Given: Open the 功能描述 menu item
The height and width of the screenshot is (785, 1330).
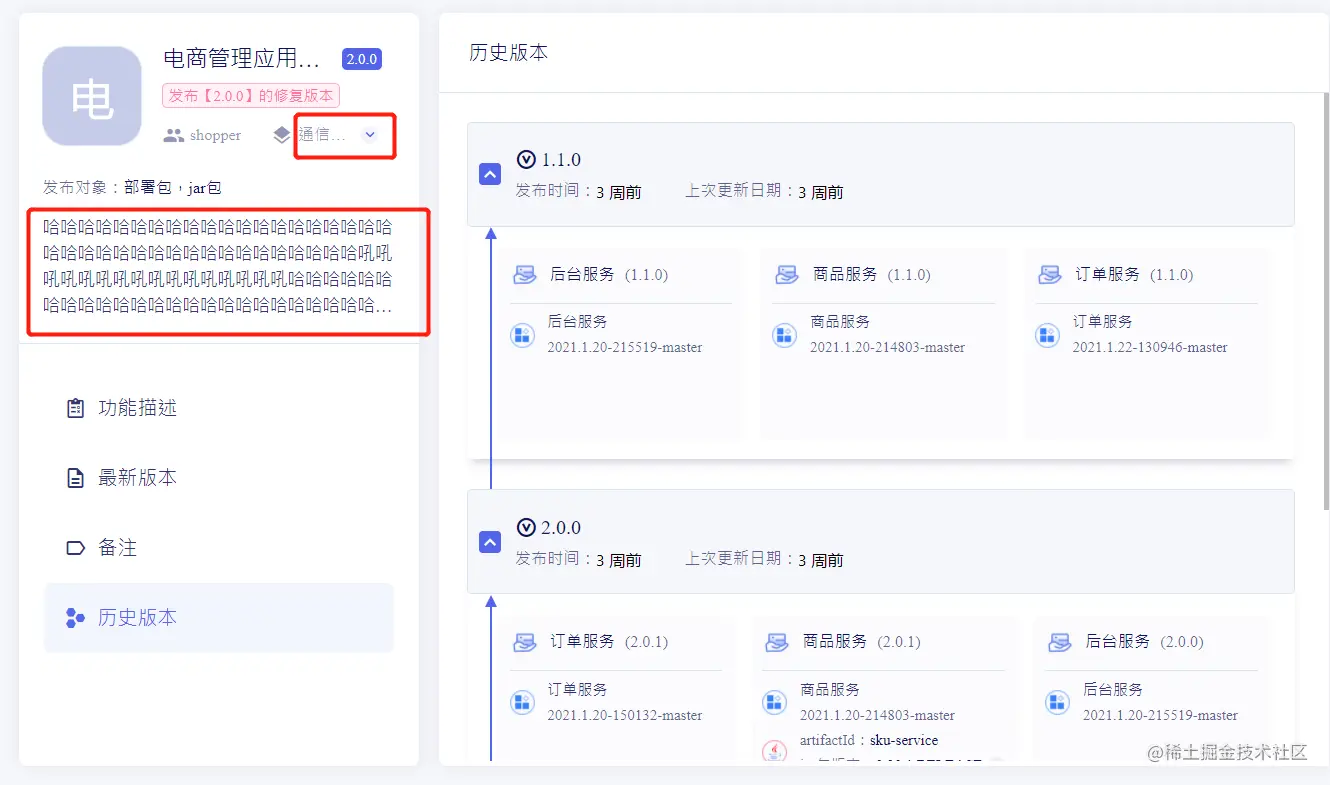Looking at the screenshot, I should pyautogui.click(x=219, y=408).
